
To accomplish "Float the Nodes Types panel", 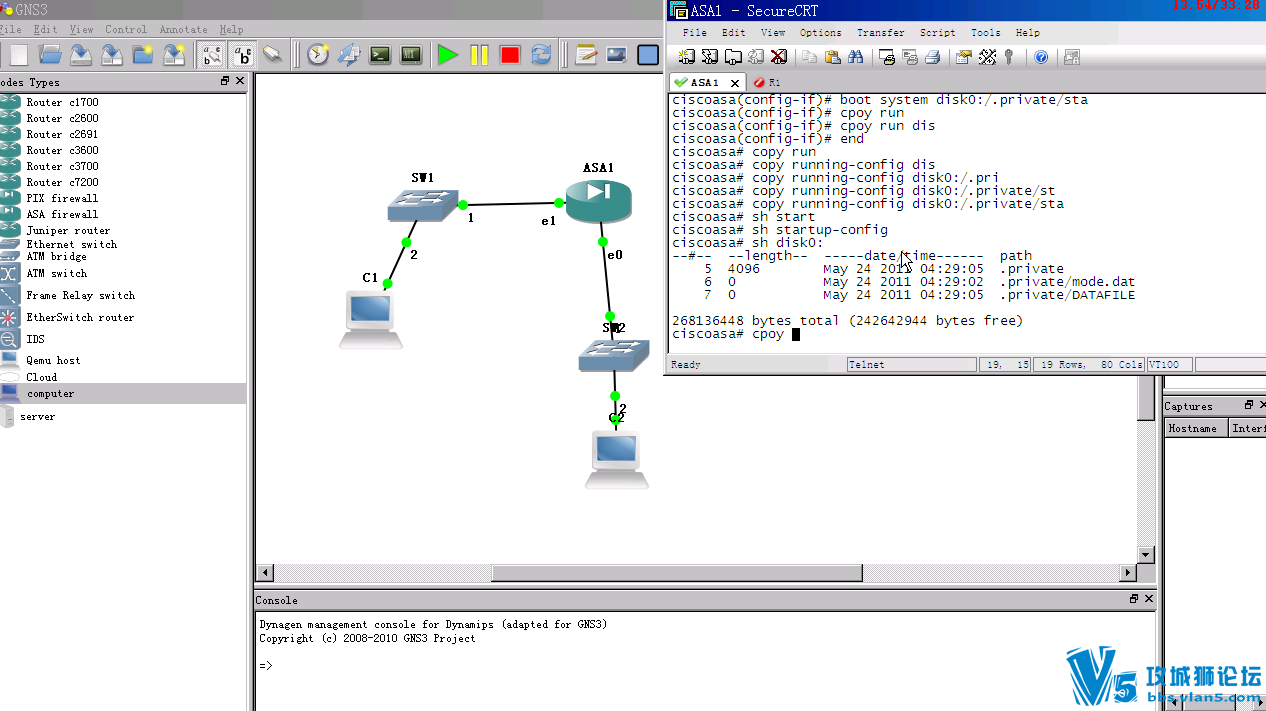I will point(225,81).
